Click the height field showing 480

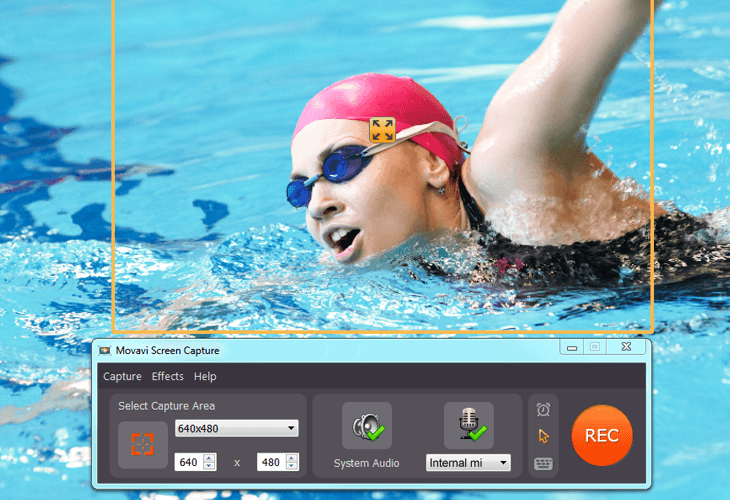click(271, 462)
